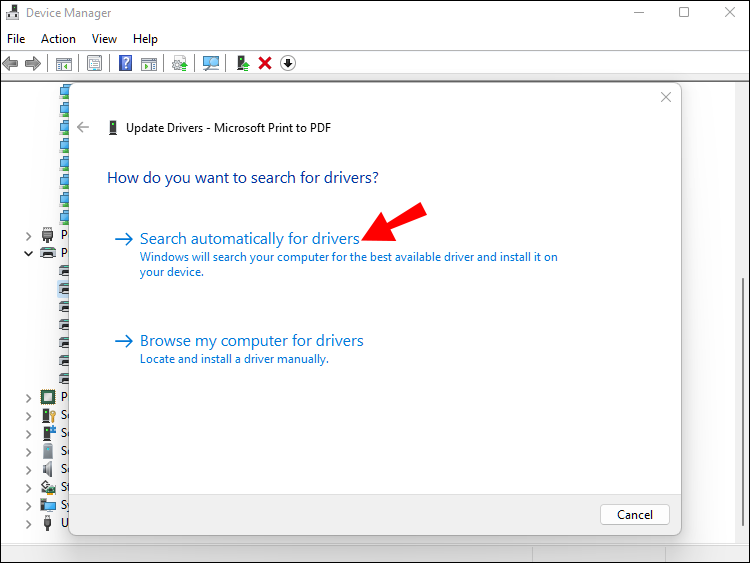Expand the Processors tree node
This screenshot has width=750, height=563.
[28, 398]
